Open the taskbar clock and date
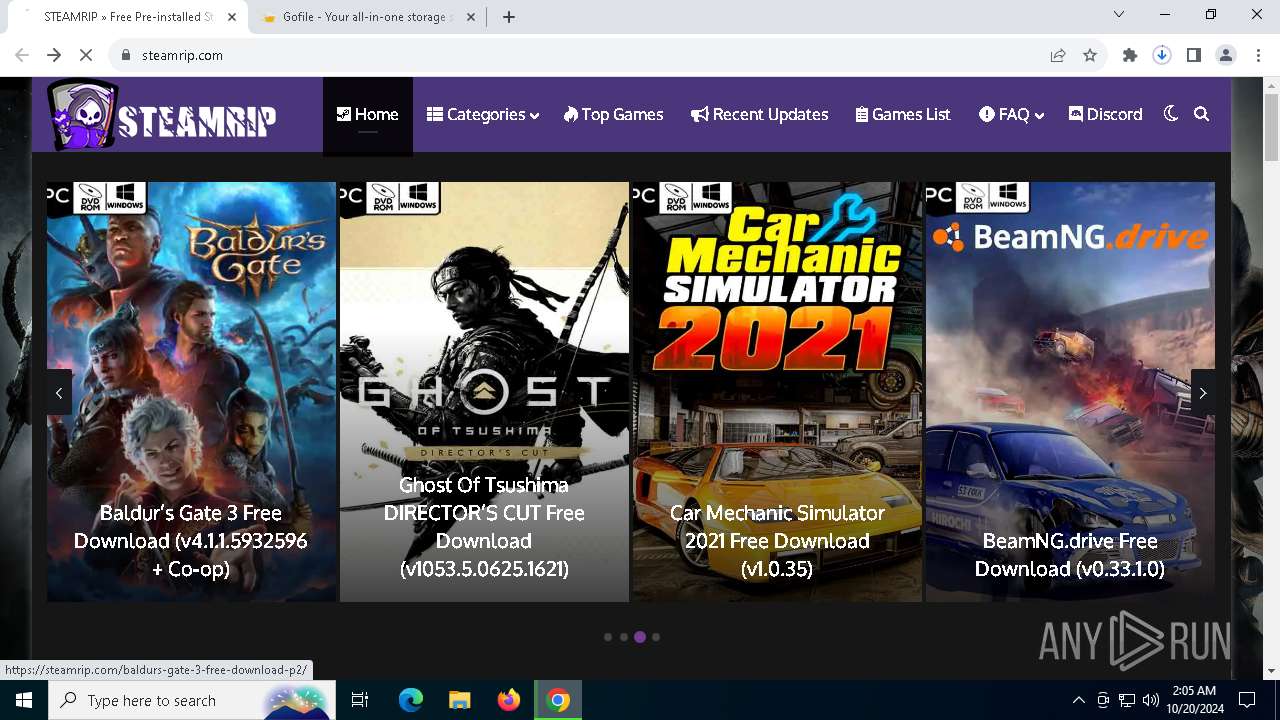The width and height of the screenshot is (1280, 720). coord(1194,700)
